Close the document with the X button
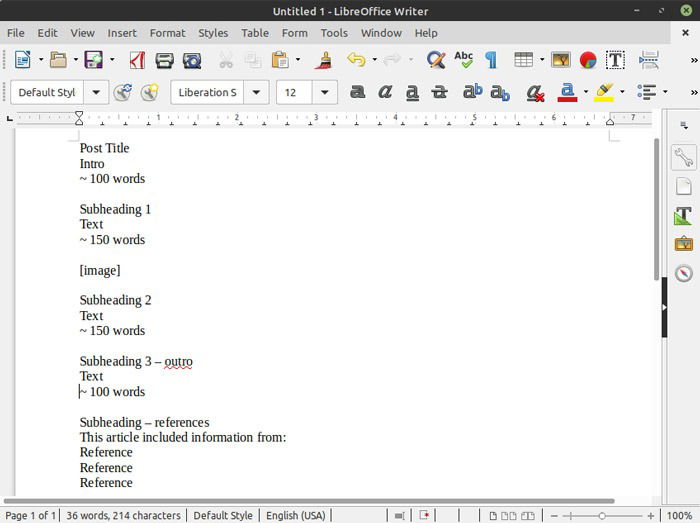This screenshot has width=700, height=523. (685, 33)
